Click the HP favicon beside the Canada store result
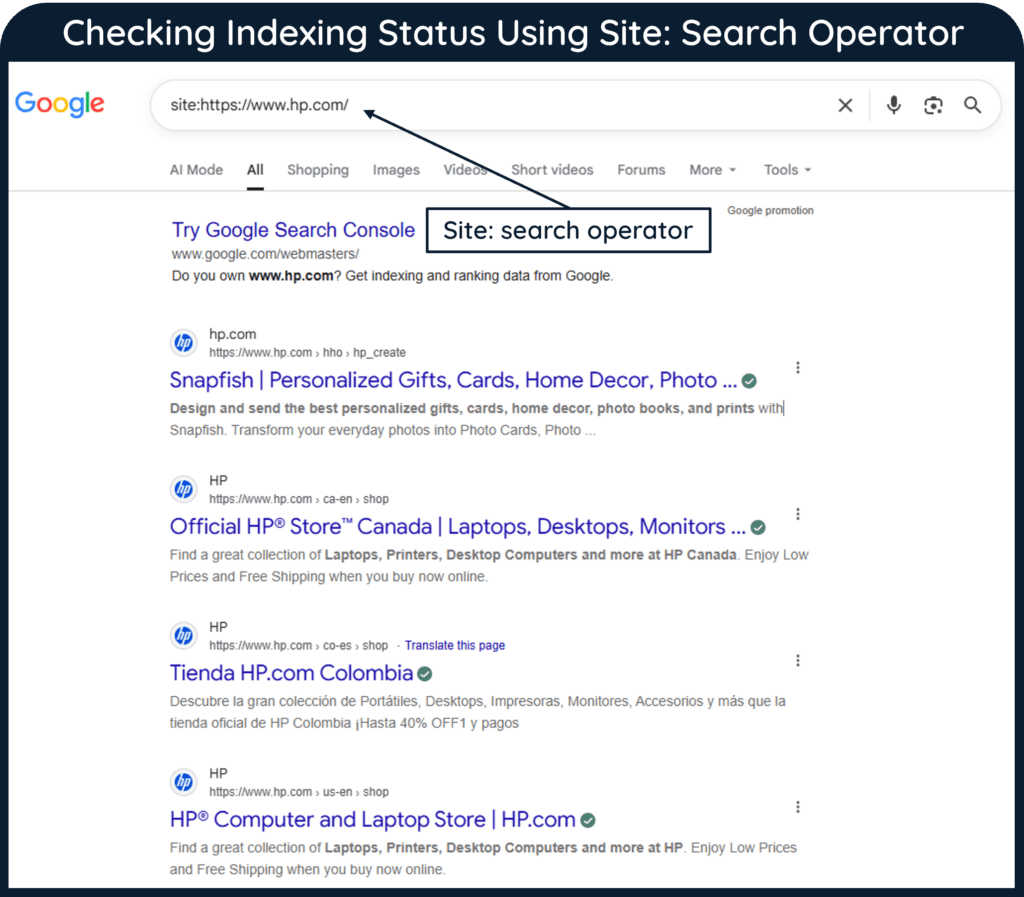This screenshot has height=897, width=1024. click(x=184, y=489)
